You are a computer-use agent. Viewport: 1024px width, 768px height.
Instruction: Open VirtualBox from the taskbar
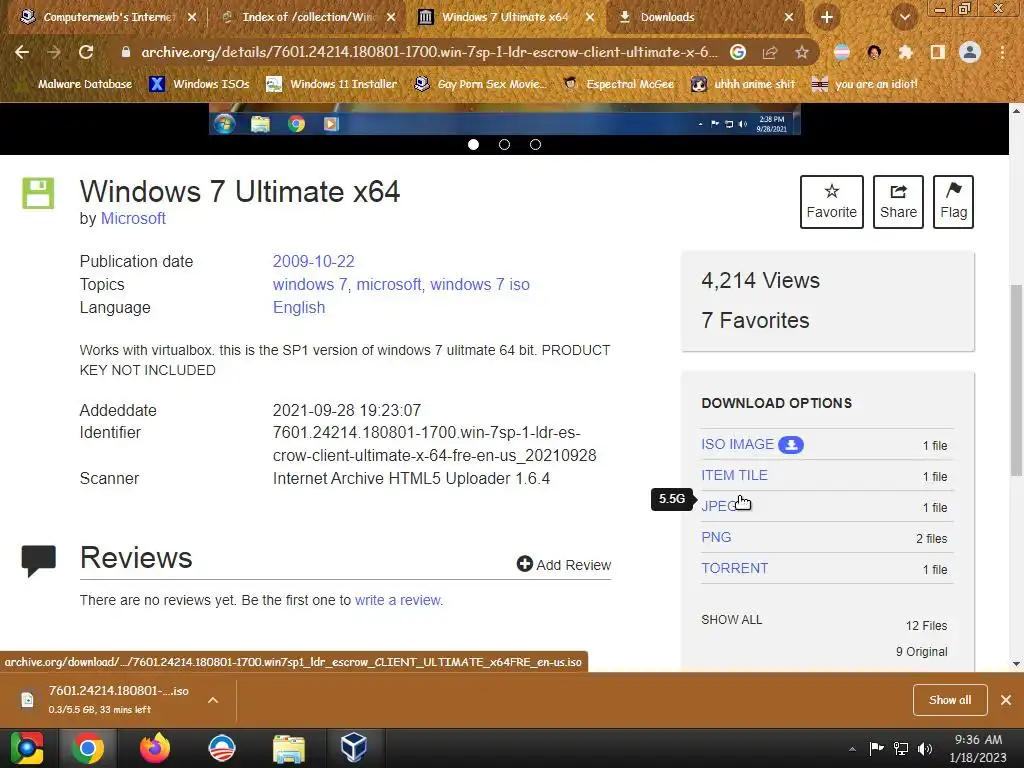point(353,748)
